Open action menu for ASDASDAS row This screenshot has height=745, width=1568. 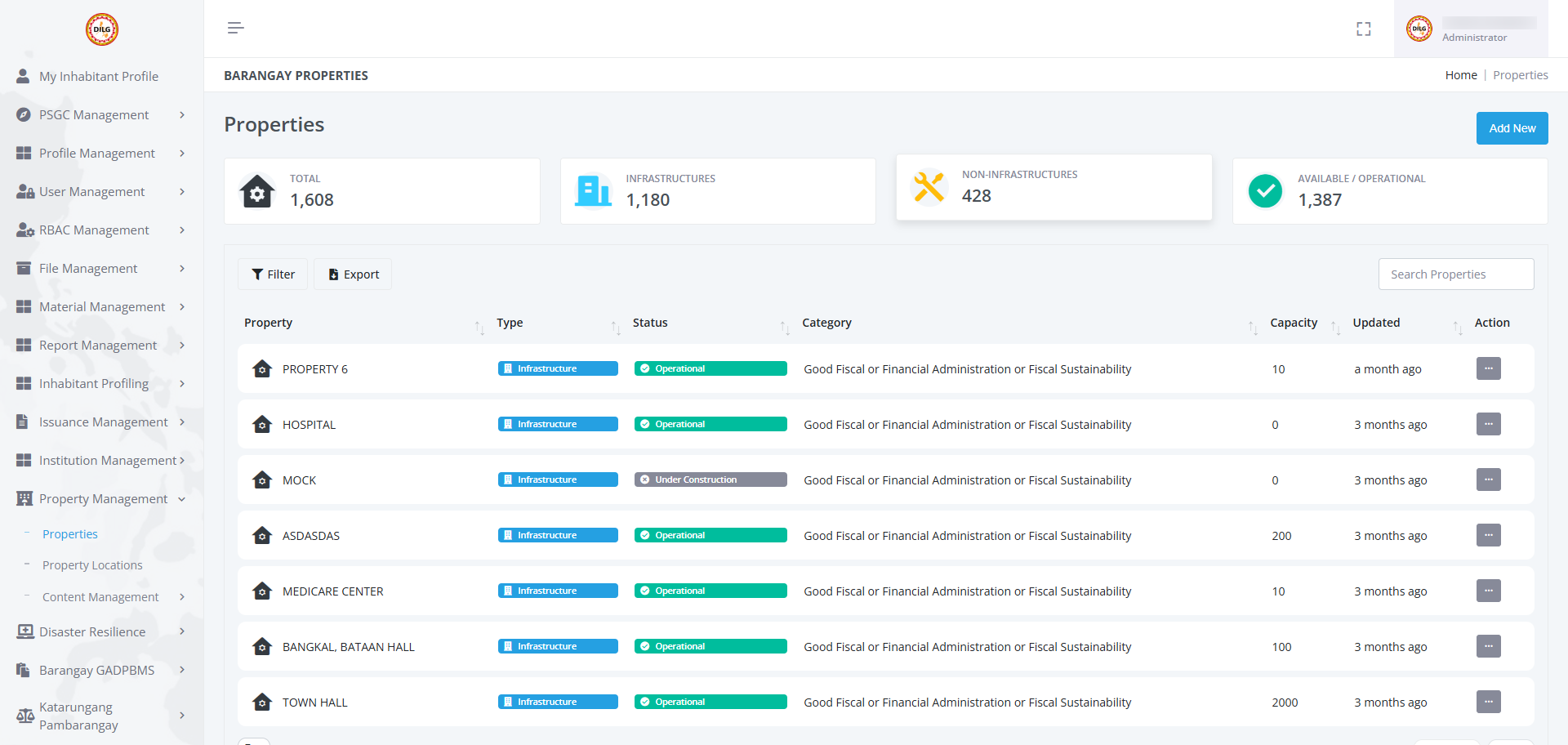coord(1489,535)
